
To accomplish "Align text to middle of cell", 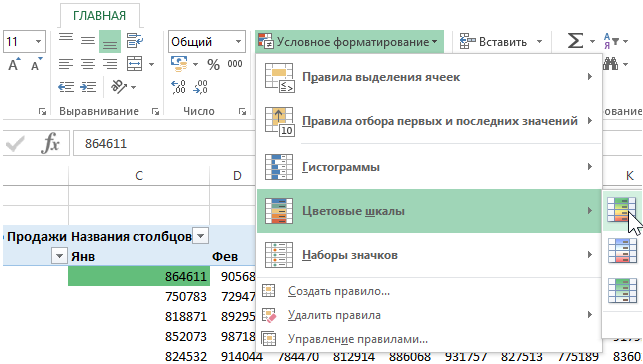I will tap(88, 41).
